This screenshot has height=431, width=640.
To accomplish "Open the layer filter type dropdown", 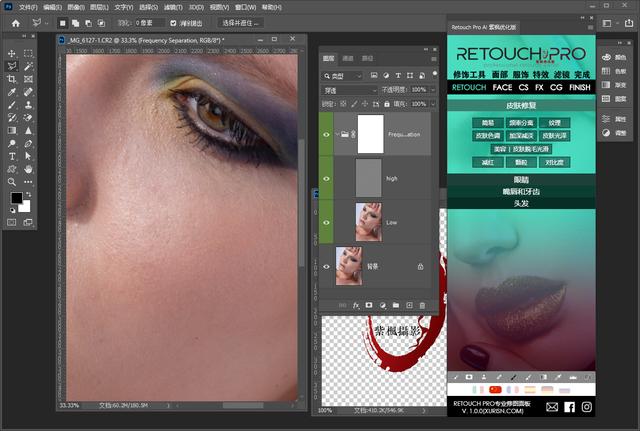I will point(342,76).
